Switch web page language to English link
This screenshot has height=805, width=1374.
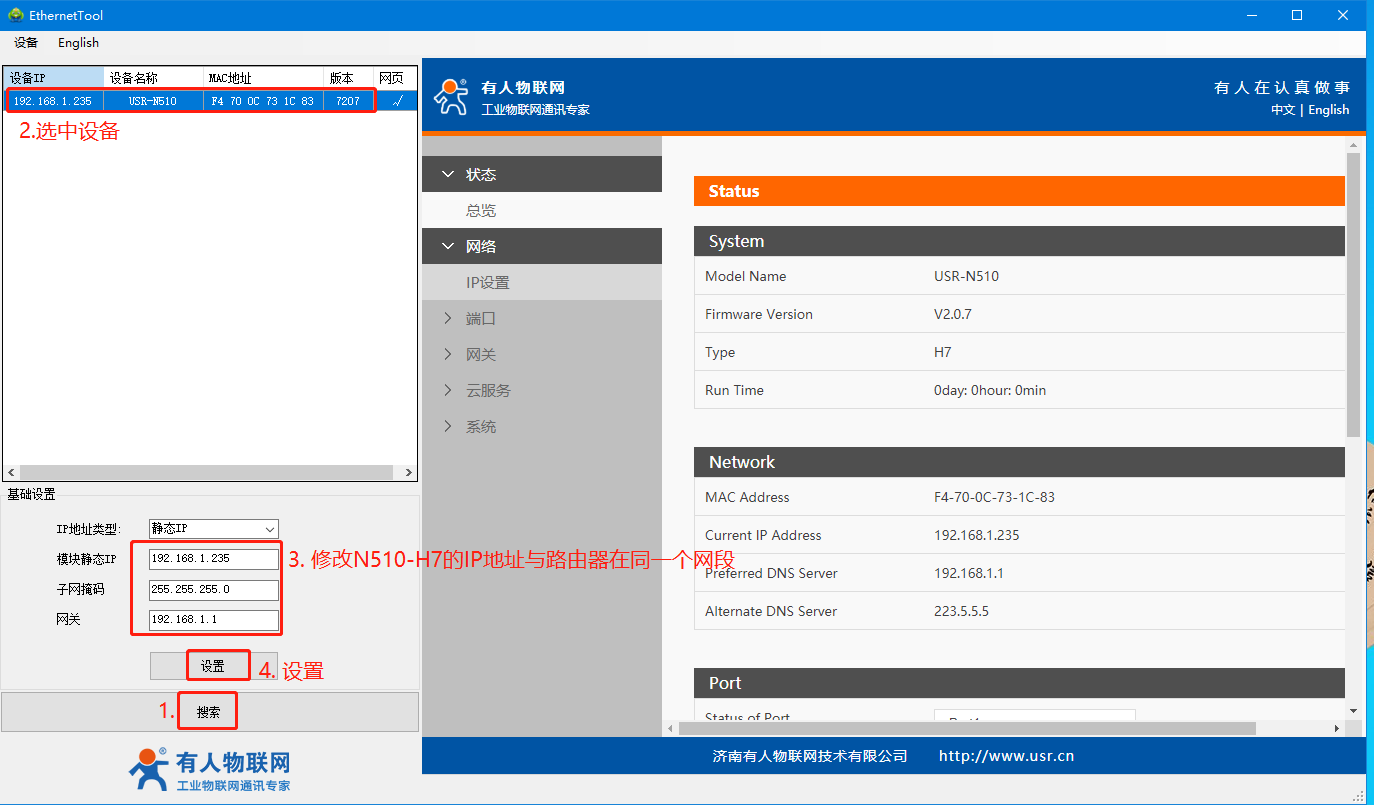tap(1328, 110)
